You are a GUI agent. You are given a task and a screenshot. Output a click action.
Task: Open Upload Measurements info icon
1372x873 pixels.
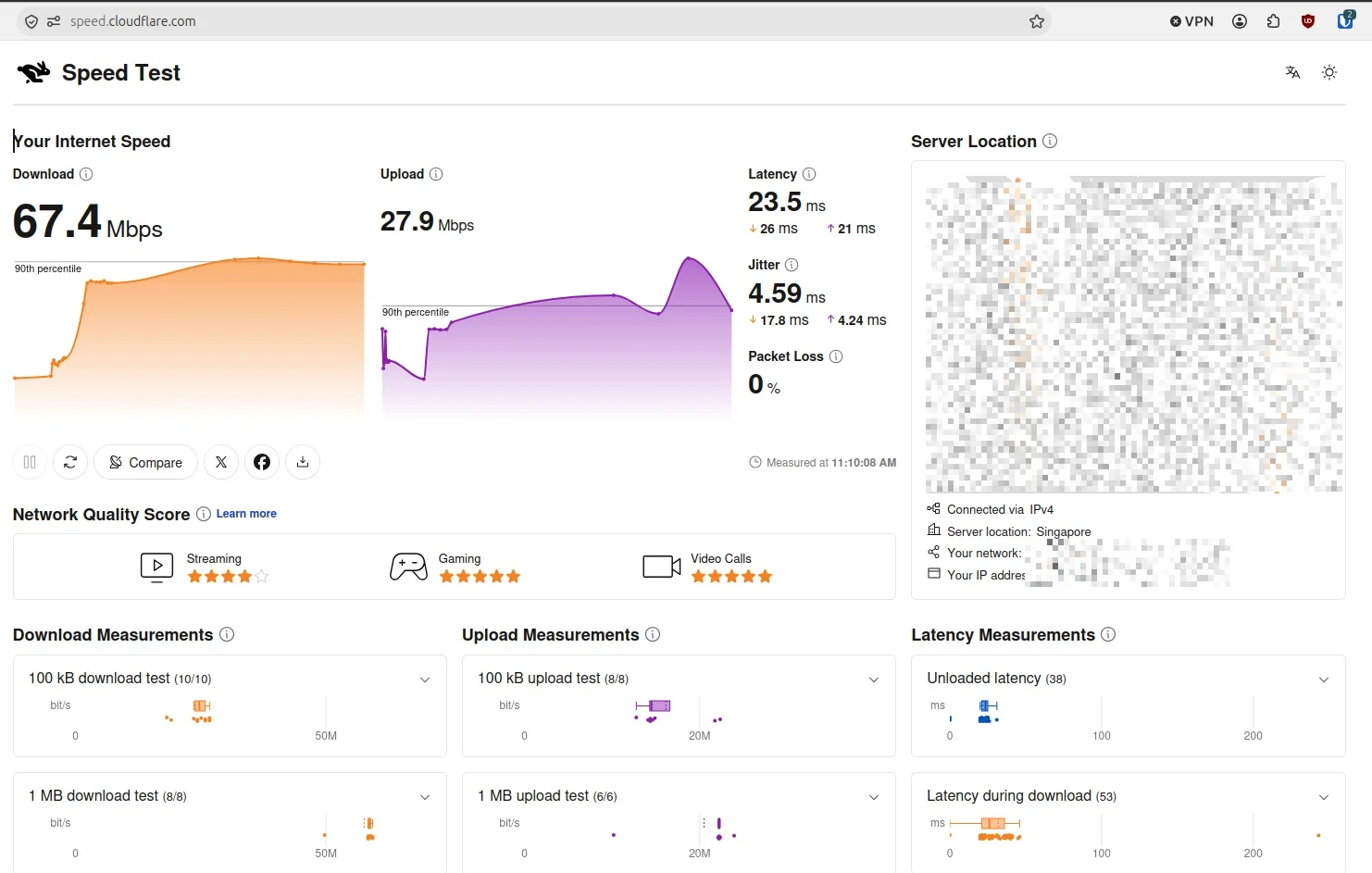[x=653, y=634]
